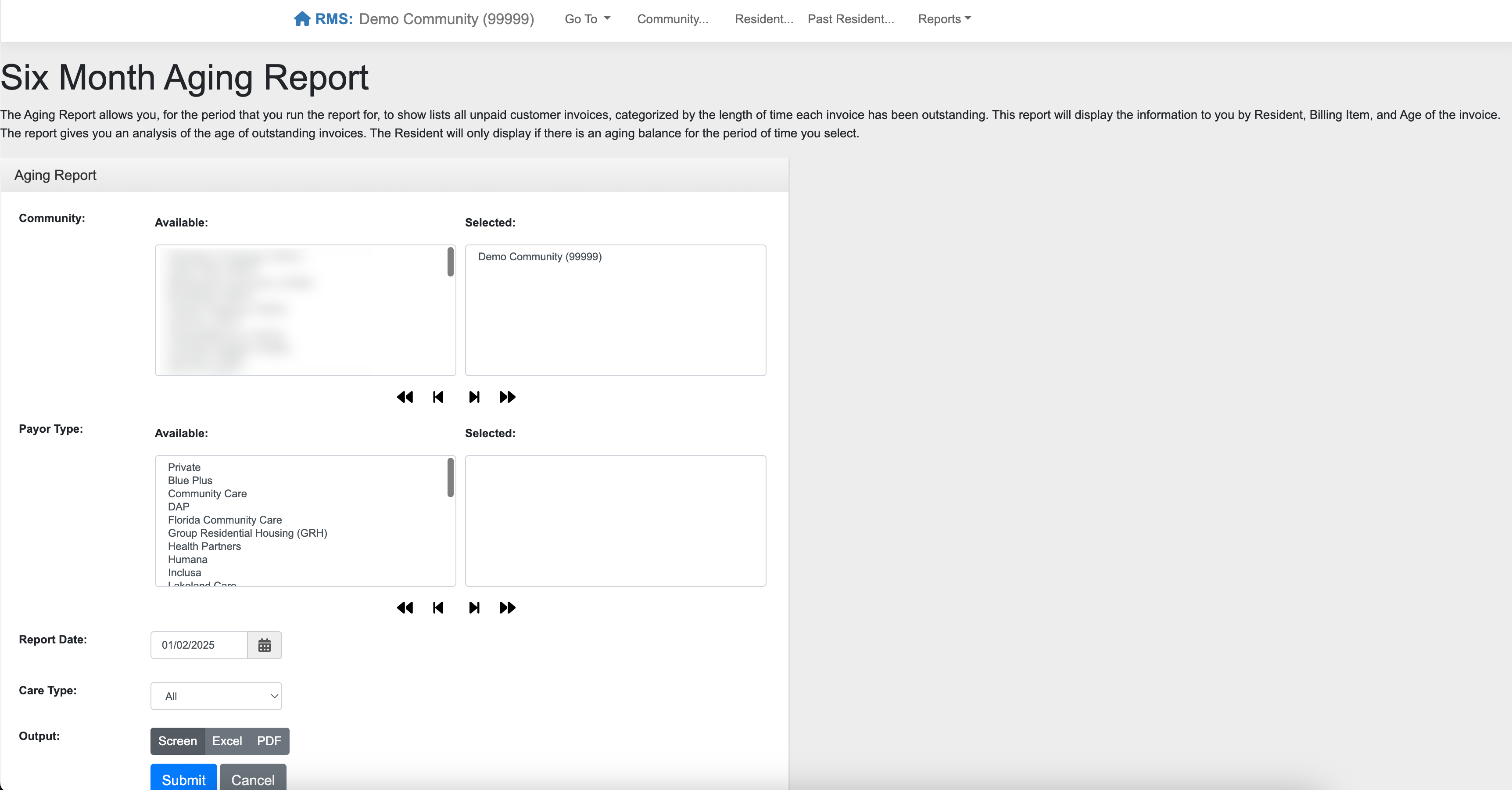The image size is (1512, 790).
Task: Open the Past Resident... menu item
Action: [x=850, y=19]
